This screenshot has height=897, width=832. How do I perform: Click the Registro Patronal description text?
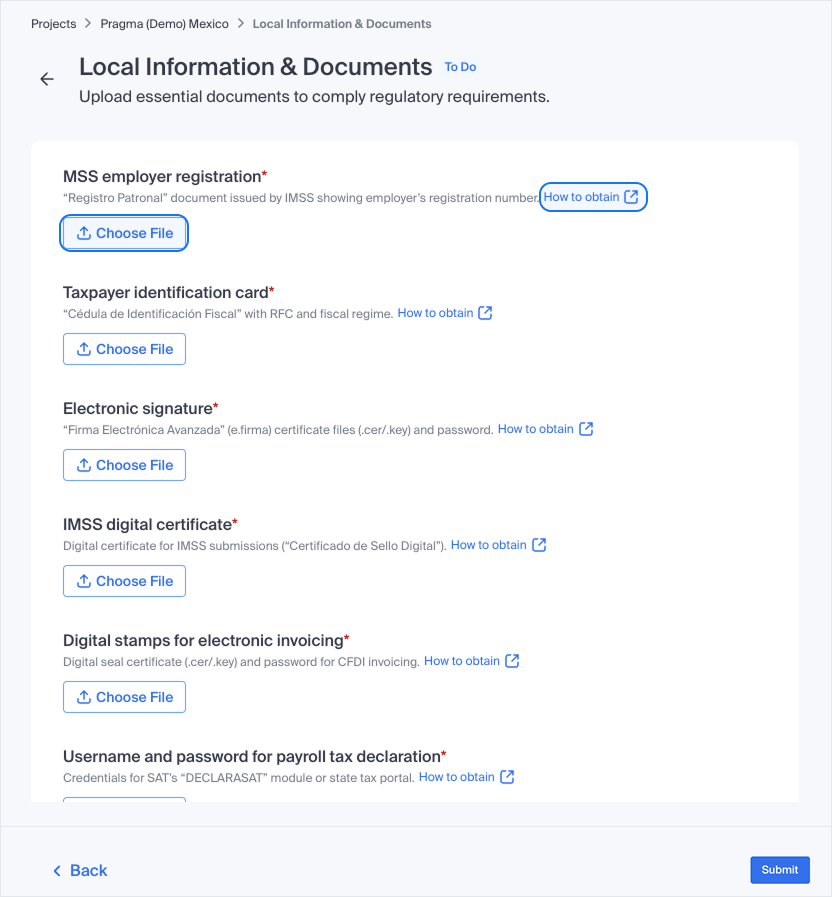point(301,198)
